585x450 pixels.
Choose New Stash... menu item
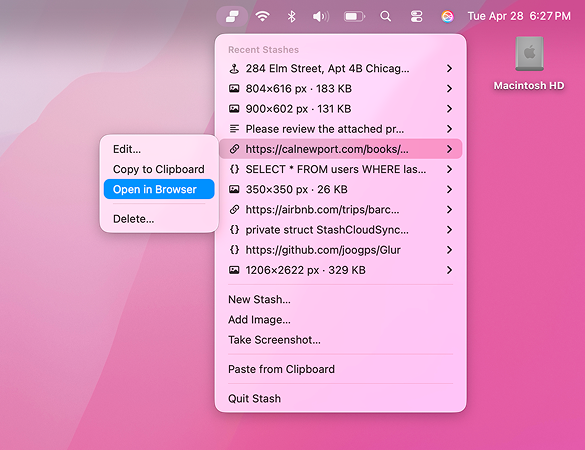[341, 299]
